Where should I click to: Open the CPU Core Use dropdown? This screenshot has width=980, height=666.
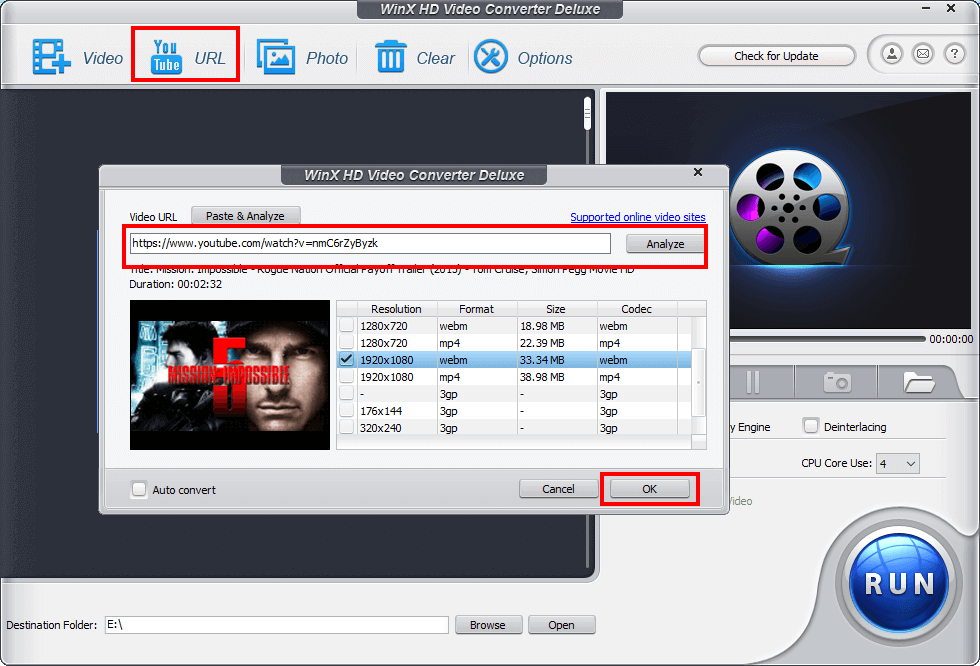coord(898,464)
